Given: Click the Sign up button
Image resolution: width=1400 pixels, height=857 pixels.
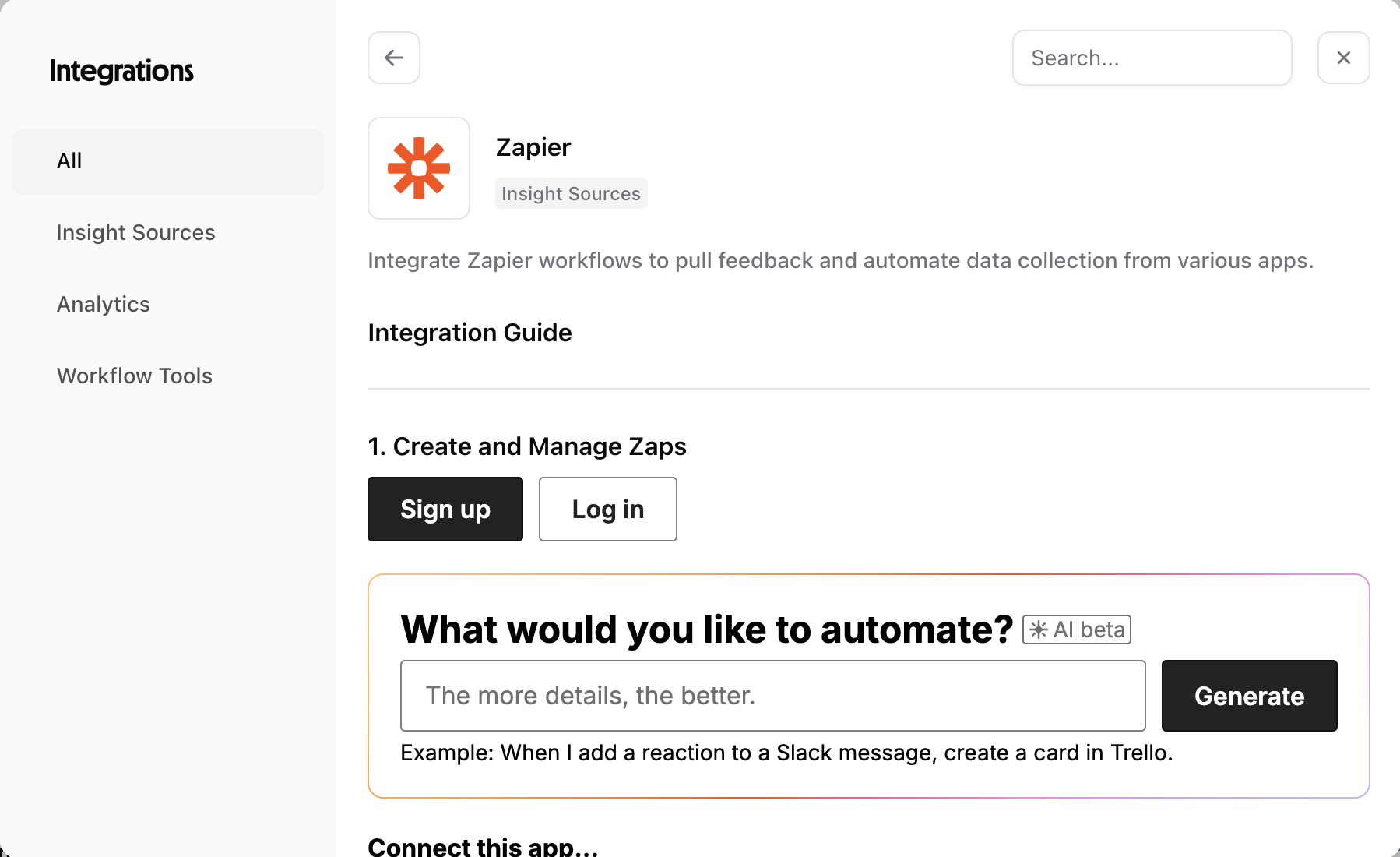Looking at the screenshot, I should pyautogui.click(x=445, y=509).
